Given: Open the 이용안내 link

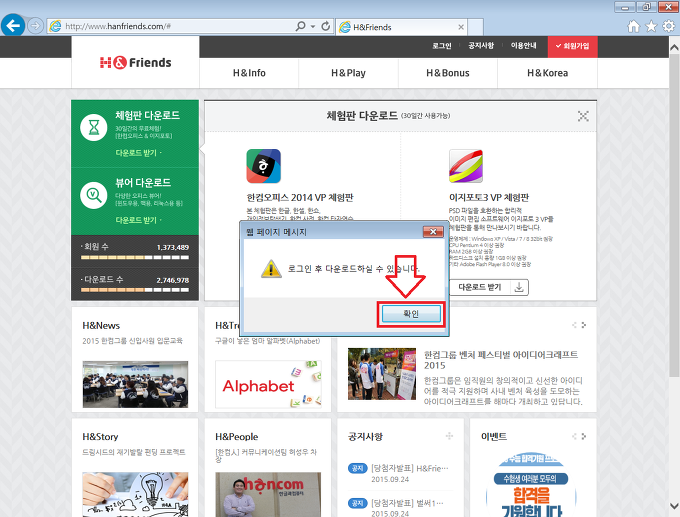Looking at the screenshot, I should click(x=523, y=45).
